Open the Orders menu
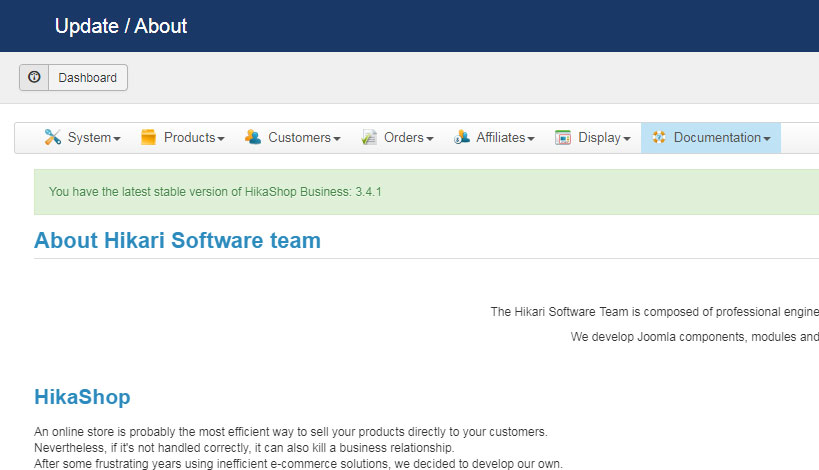819x470 pixels. coord(397,138)
